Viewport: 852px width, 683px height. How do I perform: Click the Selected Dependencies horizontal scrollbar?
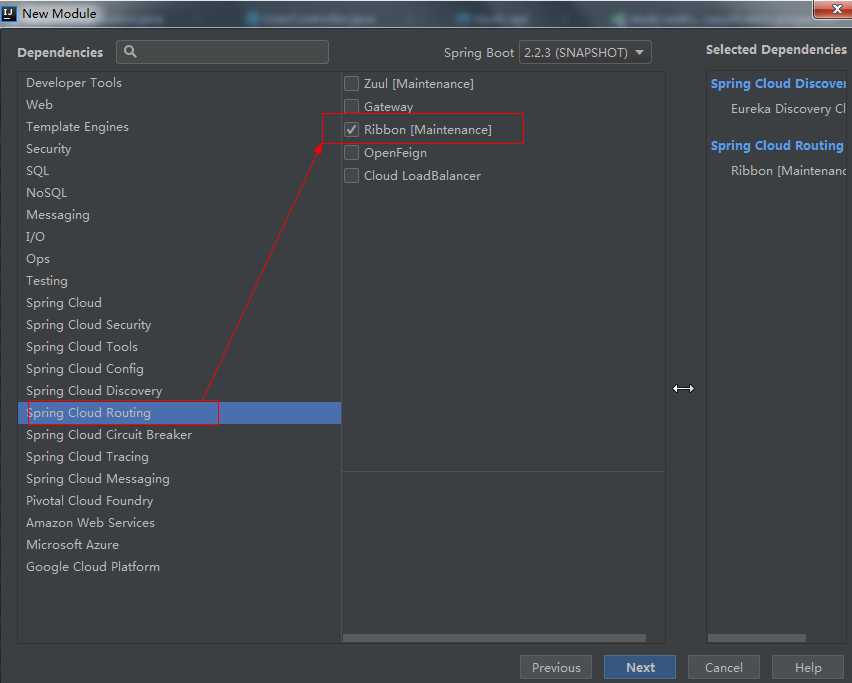tap(757, 638)
